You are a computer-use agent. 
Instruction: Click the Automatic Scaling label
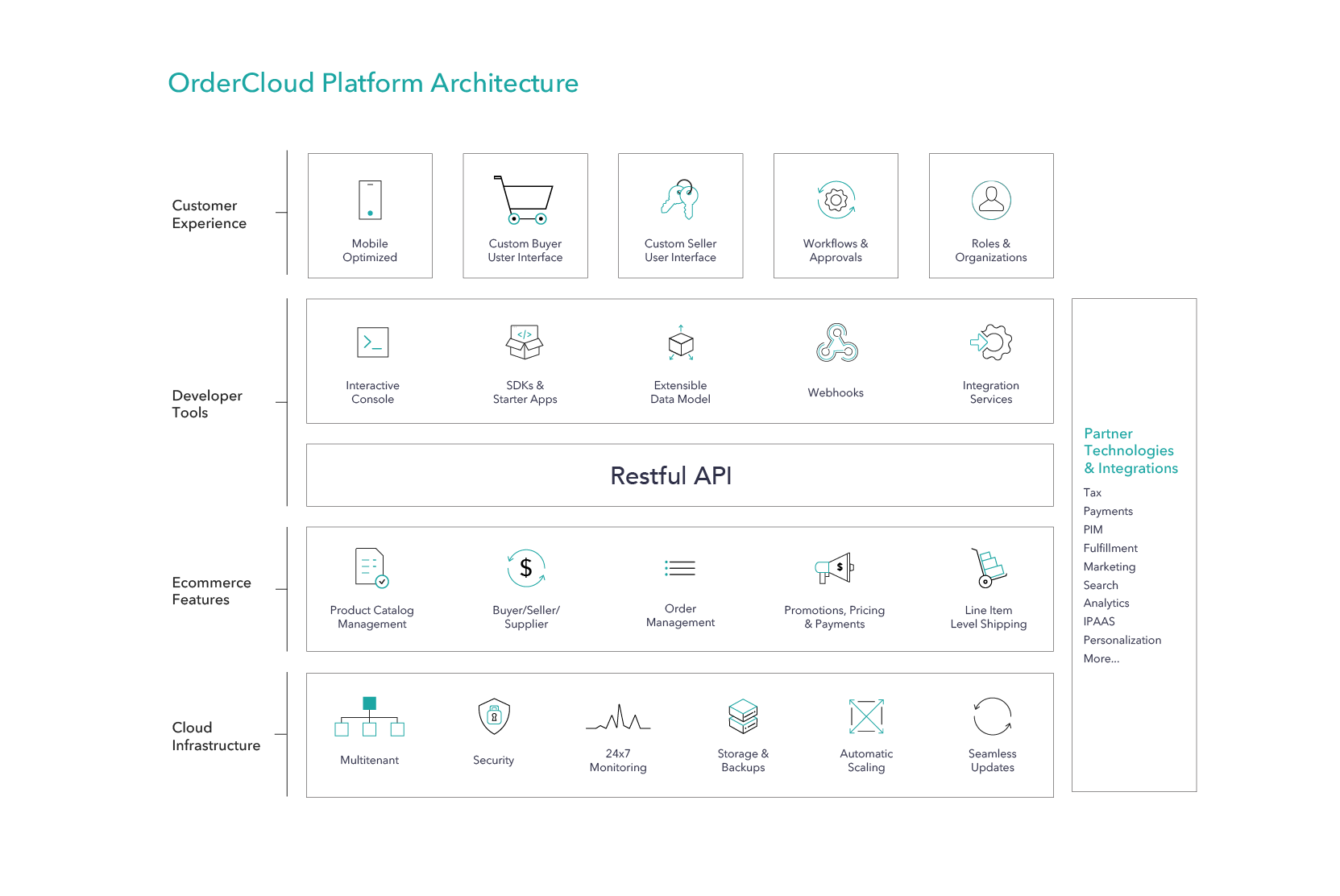866,761
